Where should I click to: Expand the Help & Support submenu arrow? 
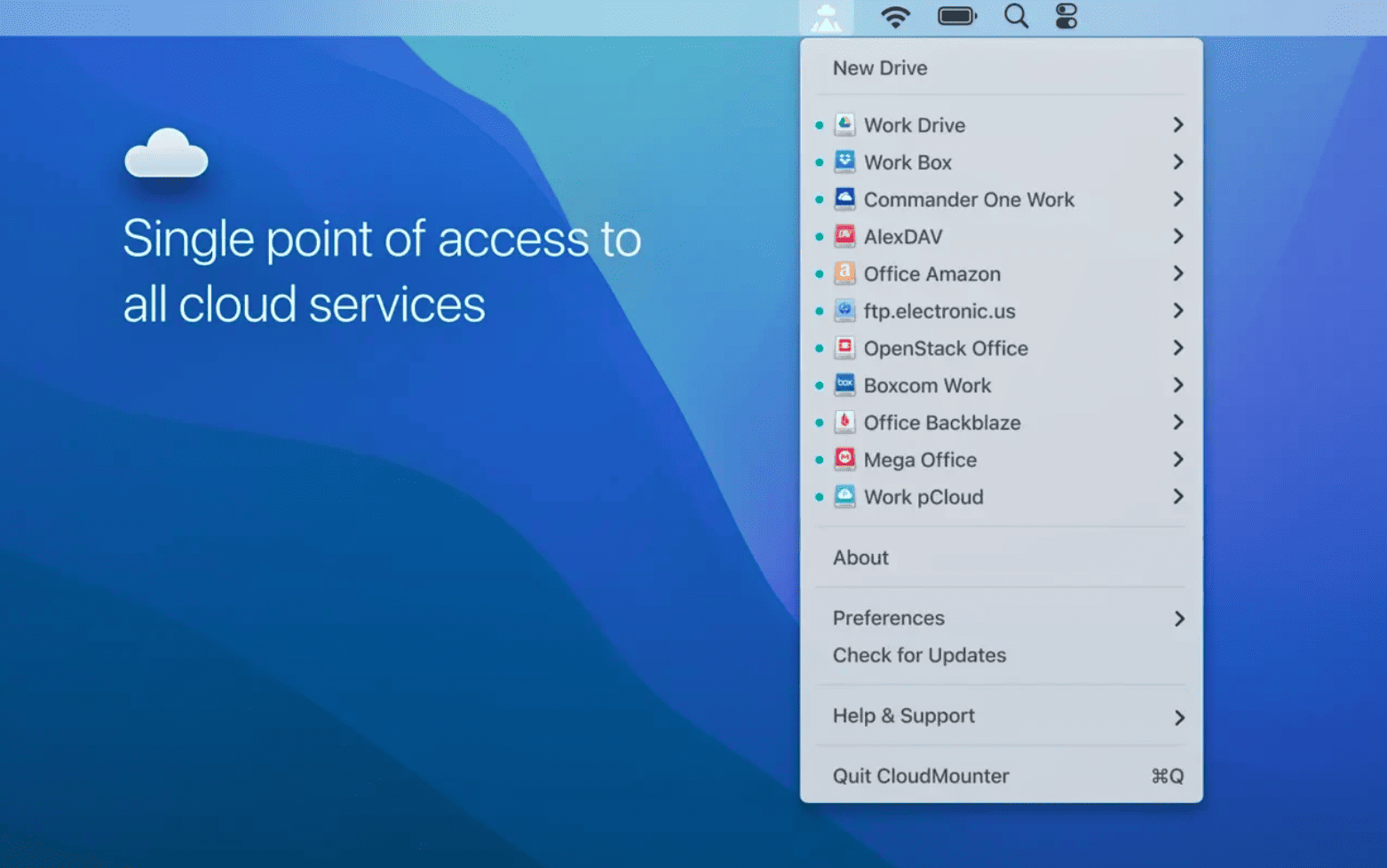(x=1179, y=717)
